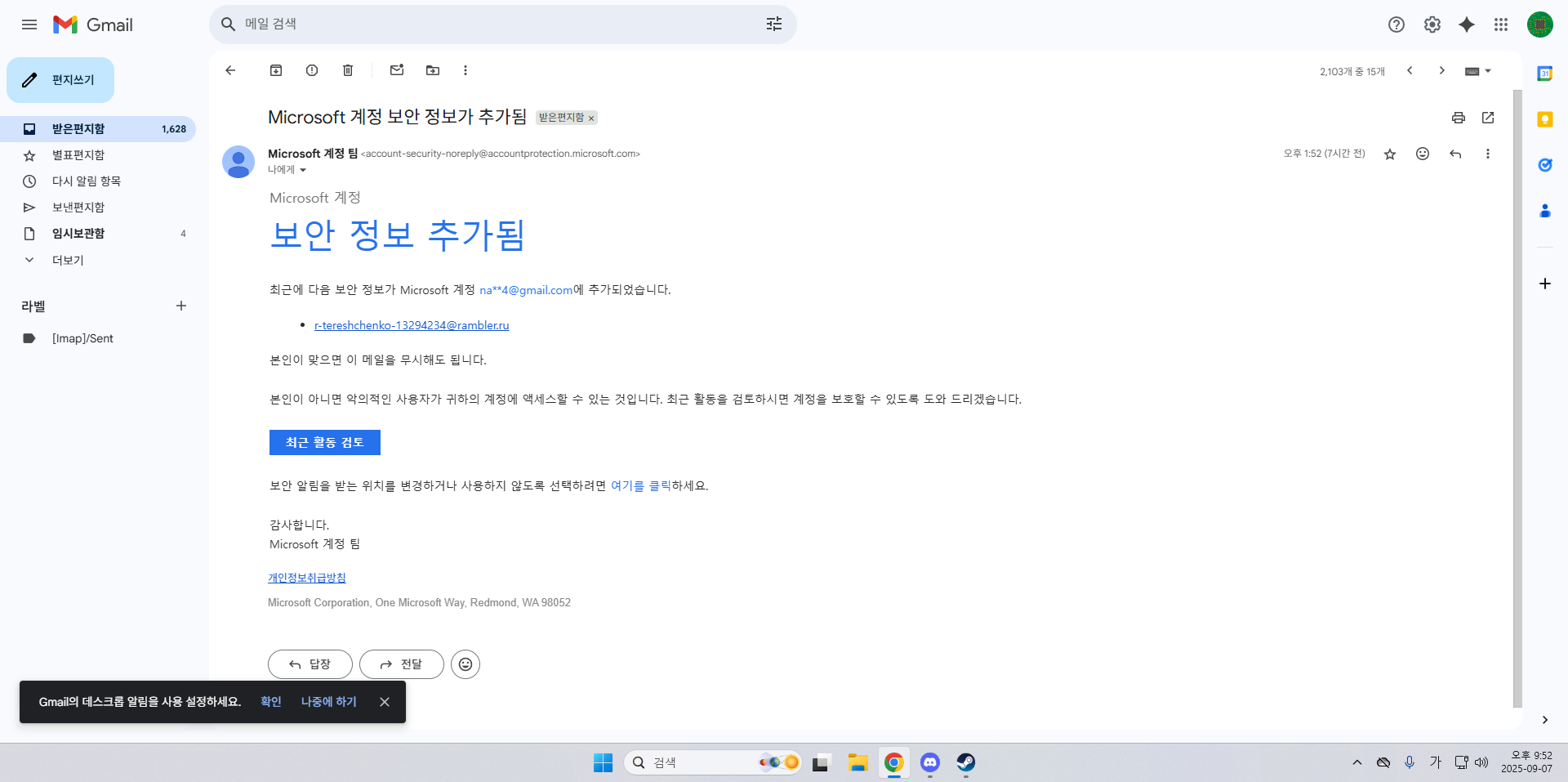Viewport: 1568px width, 782px height.
Task: Move the email to a folder
Action: (x=433, y=70)
